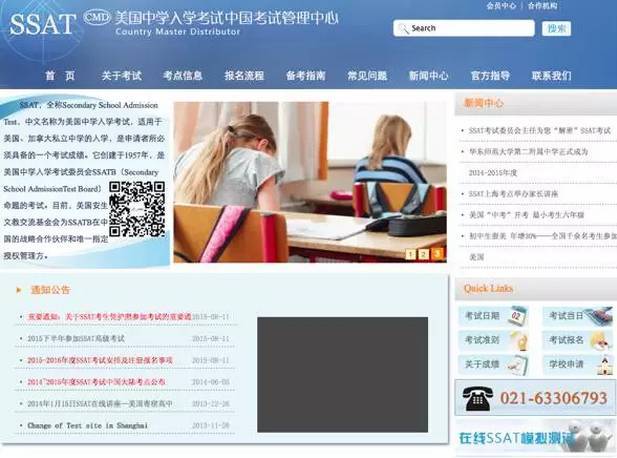The image size is (617, 458).
Task: Click the person icon beside 考试报名
Action: point(601,341)
